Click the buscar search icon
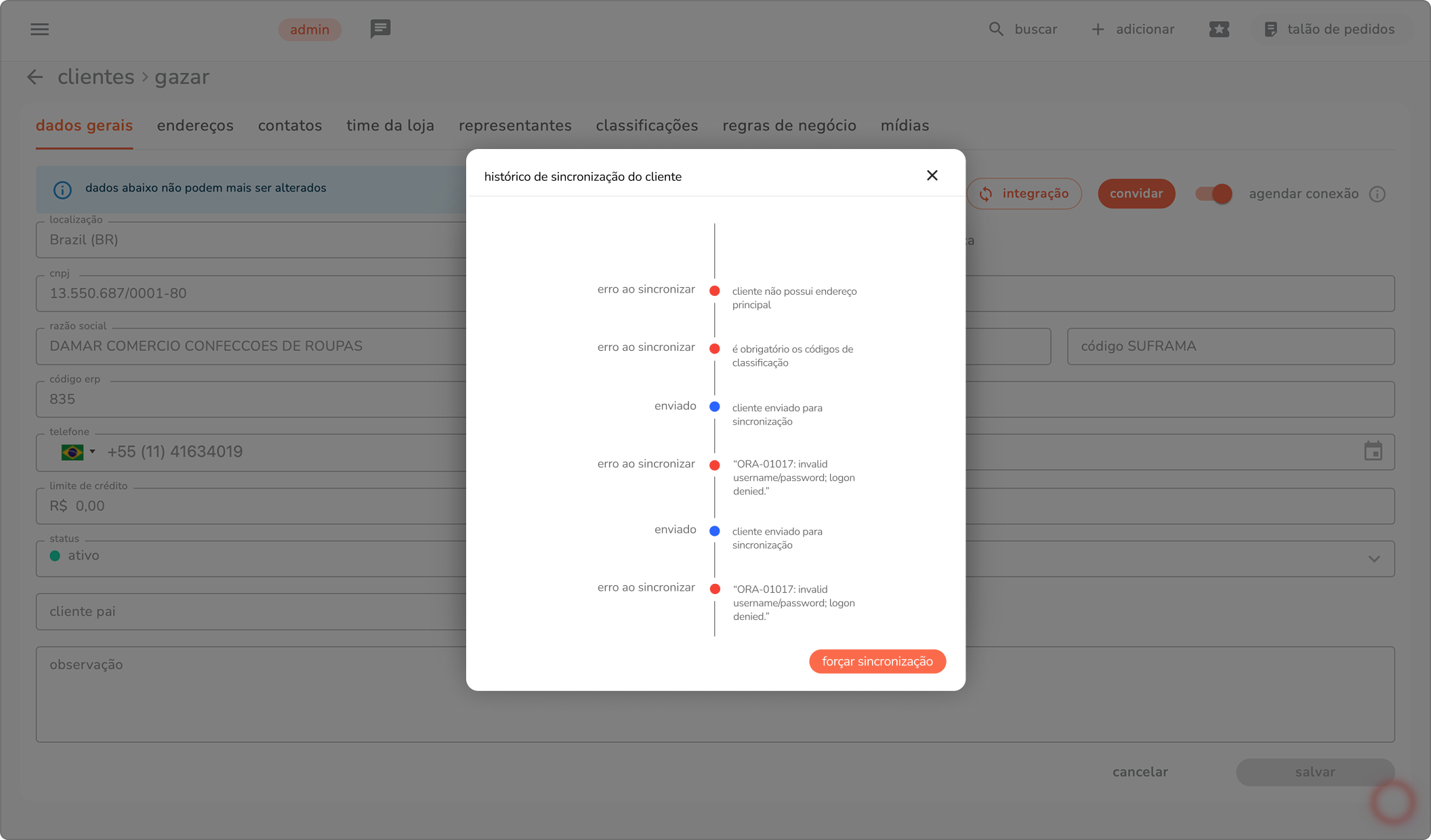Viewport: 1431px width, 840px height. (x=995, y=29)
